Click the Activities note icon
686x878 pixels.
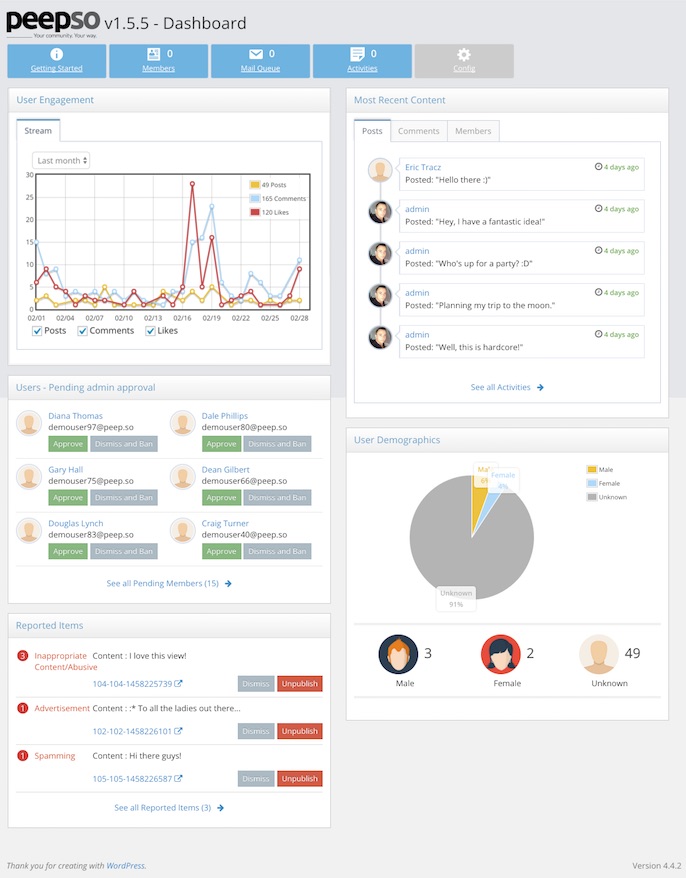[357, 54]
